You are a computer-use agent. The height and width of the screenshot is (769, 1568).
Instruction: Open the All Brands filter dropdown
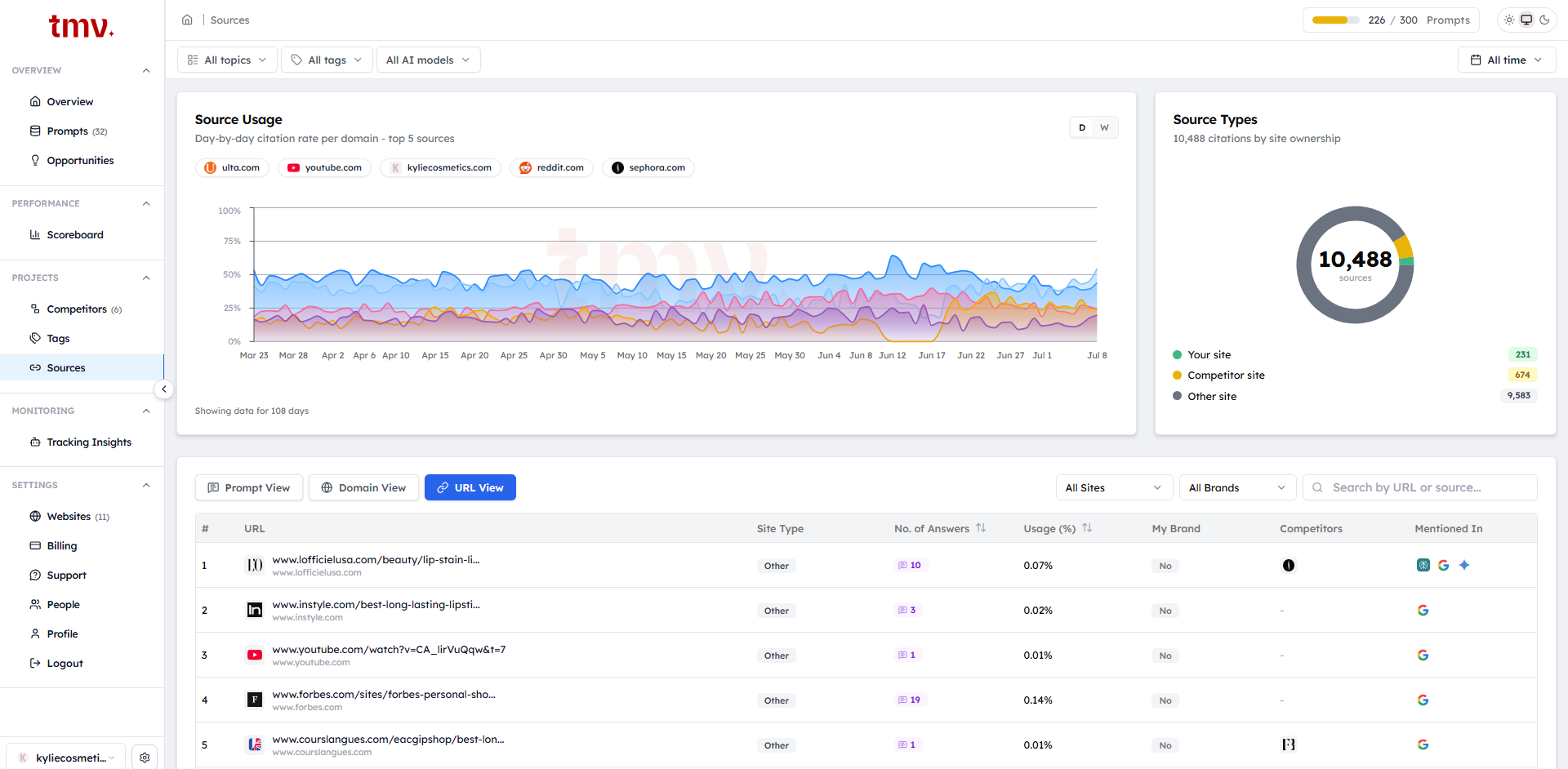pos(1237,487)
